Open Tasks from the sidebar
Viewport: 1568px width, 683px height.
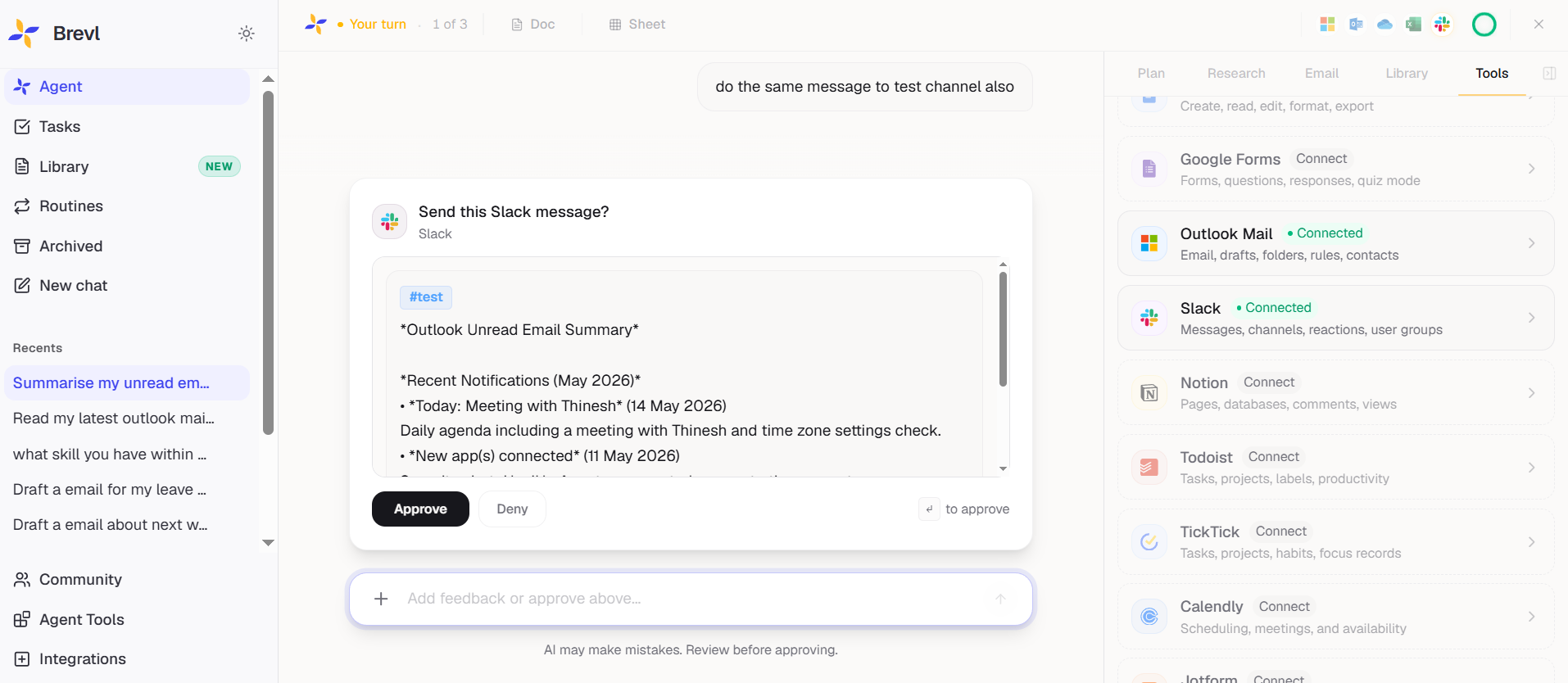point(127,127)
